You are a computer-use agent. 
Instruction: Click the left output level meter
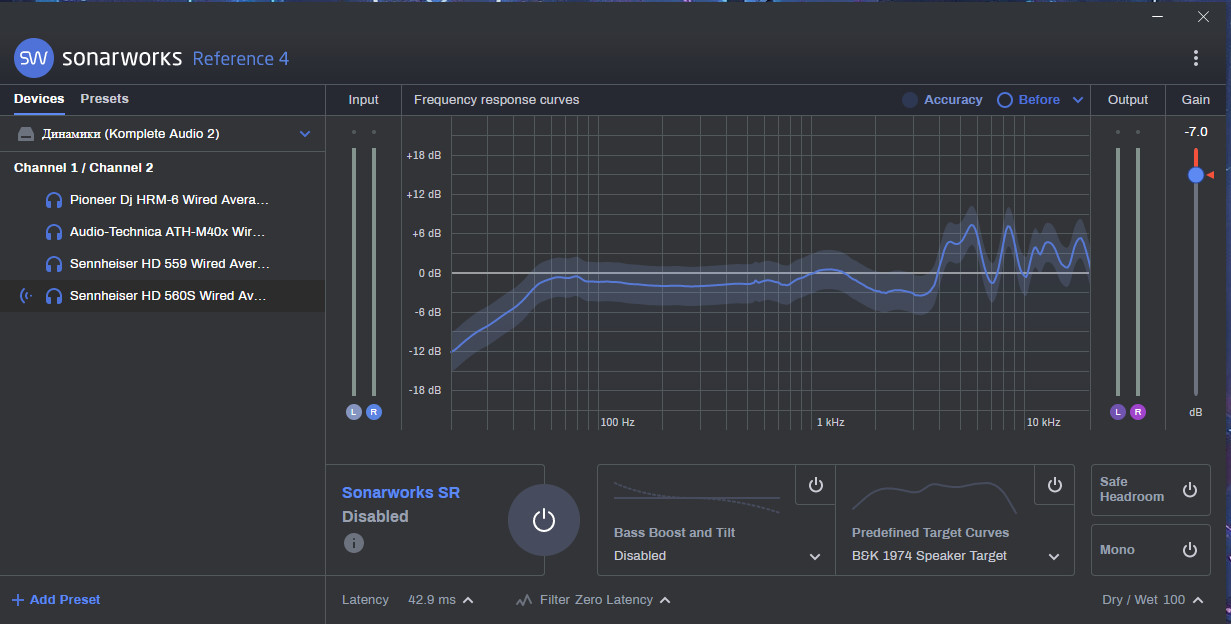pyautogui.click(x=1118, y=272)
